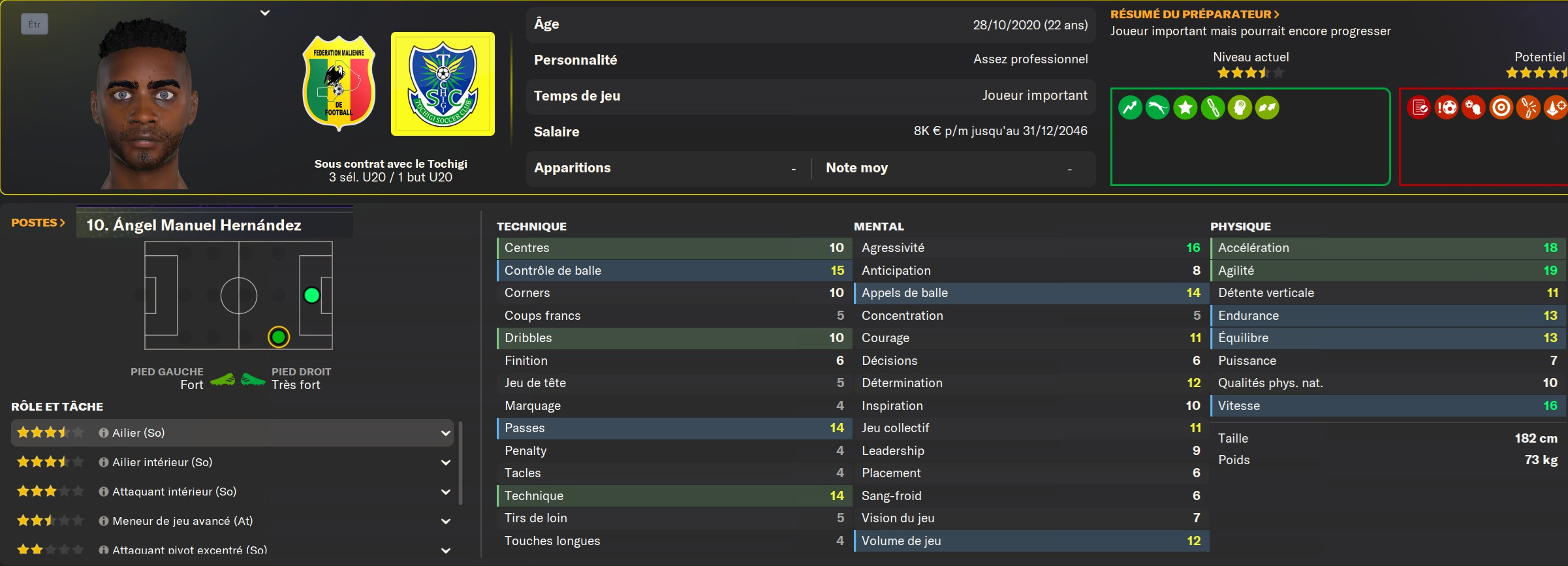Click the Étr status badge on portrait
The image size is (1568, 566).
tap(35, 24)
